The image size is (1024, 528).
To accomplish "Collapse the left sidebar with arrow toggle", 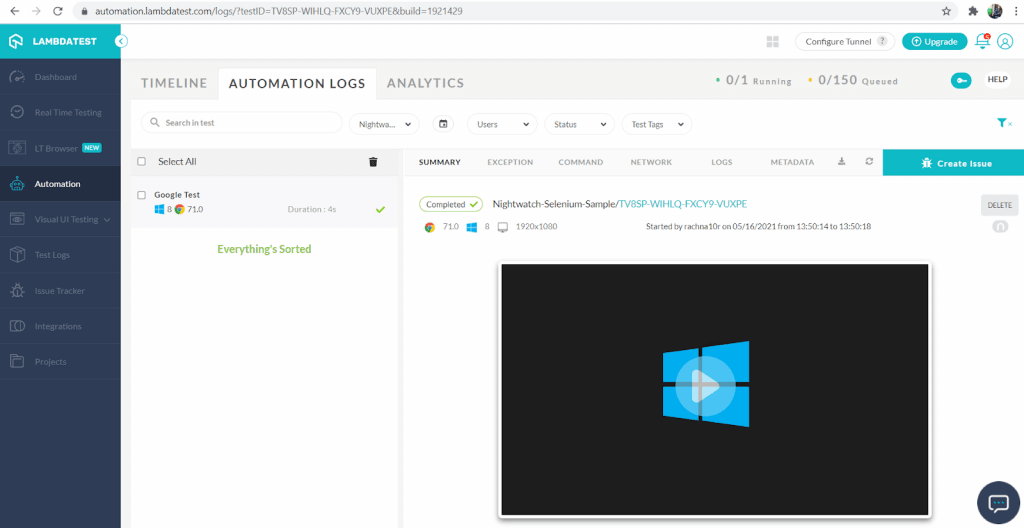I will coord(121,42).
